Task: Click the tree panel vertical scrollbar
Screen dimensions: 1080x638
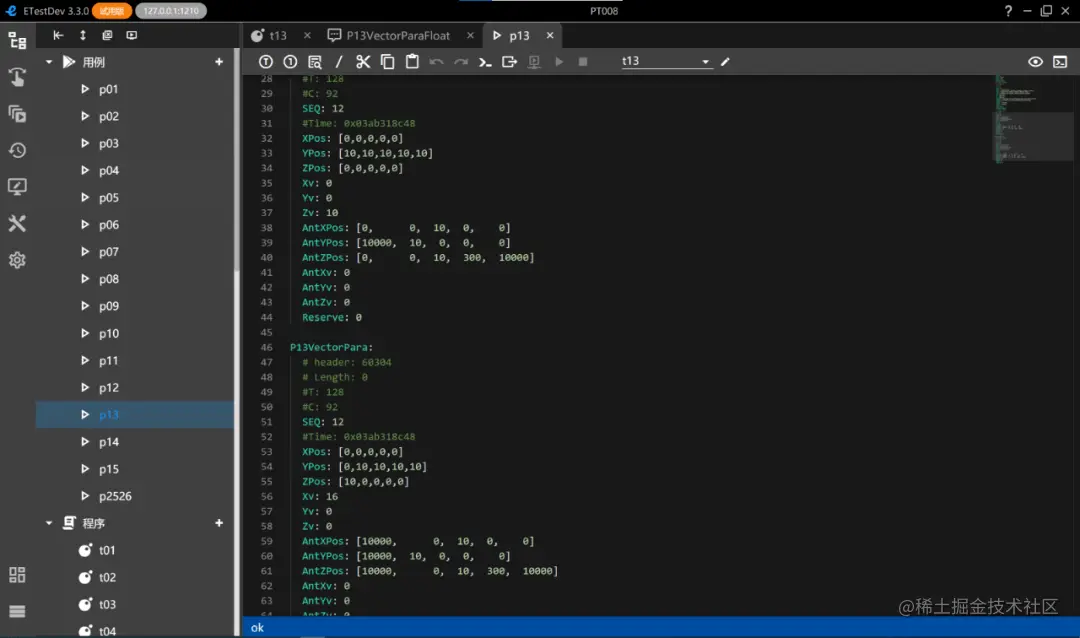Action: coord(237,158)
